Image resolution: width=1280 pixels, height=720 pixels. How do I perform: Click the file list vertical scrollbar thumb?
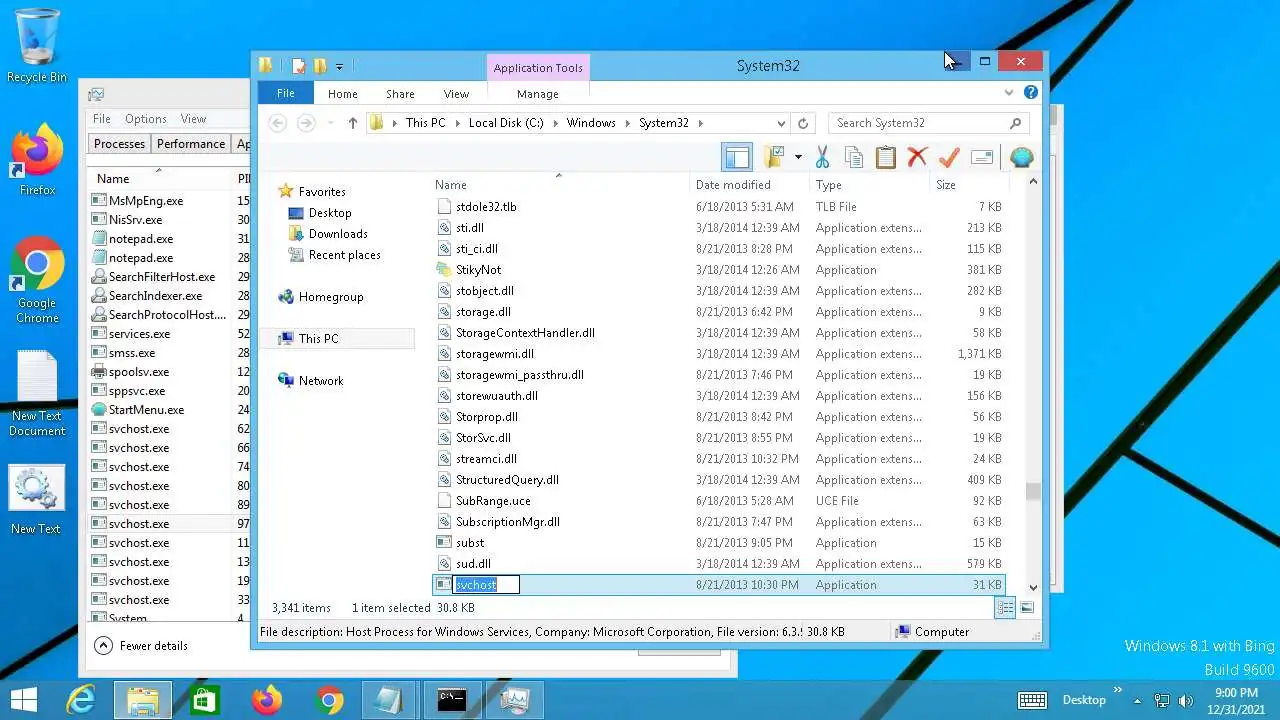click(1033, 492)
